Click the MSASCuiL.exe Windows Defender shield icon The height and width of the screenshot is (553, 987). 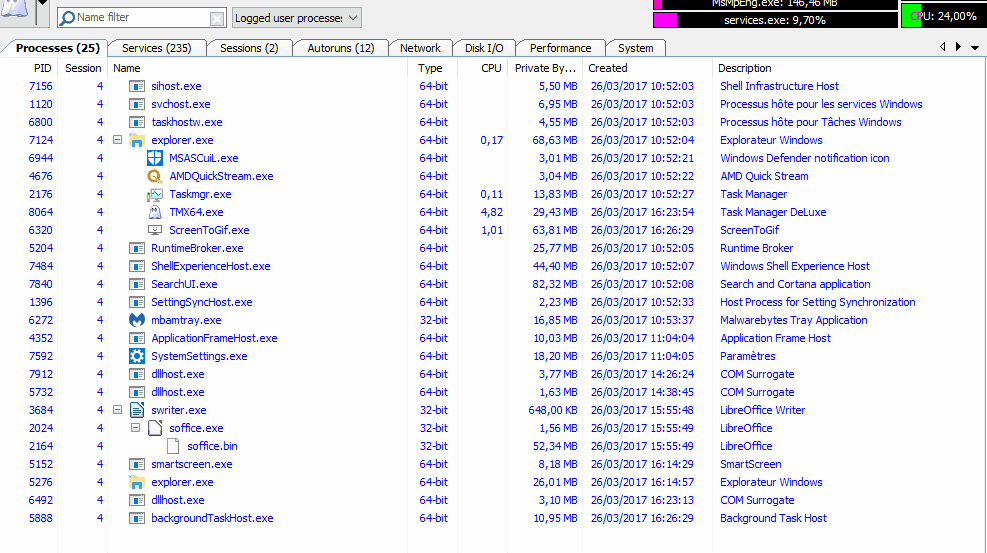pos(155,158)
